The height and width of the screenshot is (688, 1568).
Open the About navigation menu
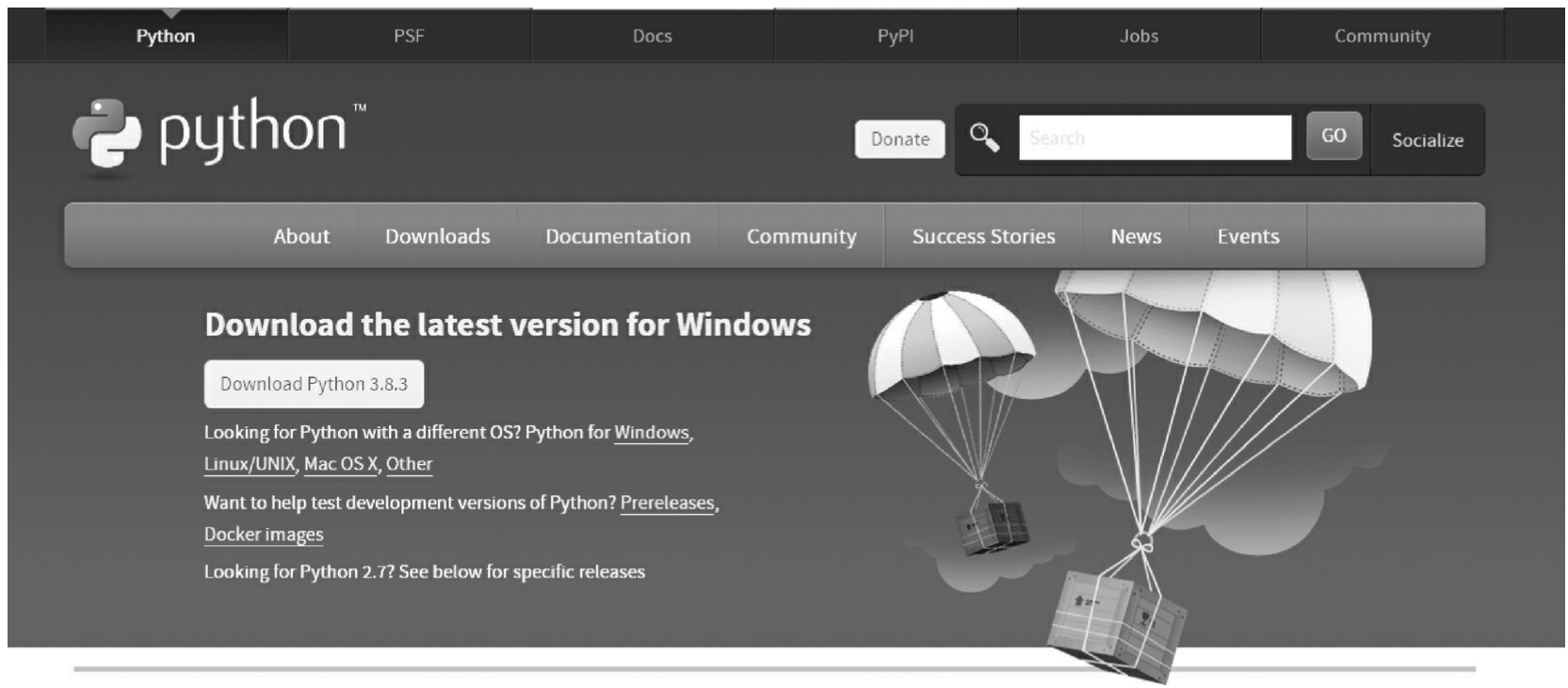coord(301,236)
